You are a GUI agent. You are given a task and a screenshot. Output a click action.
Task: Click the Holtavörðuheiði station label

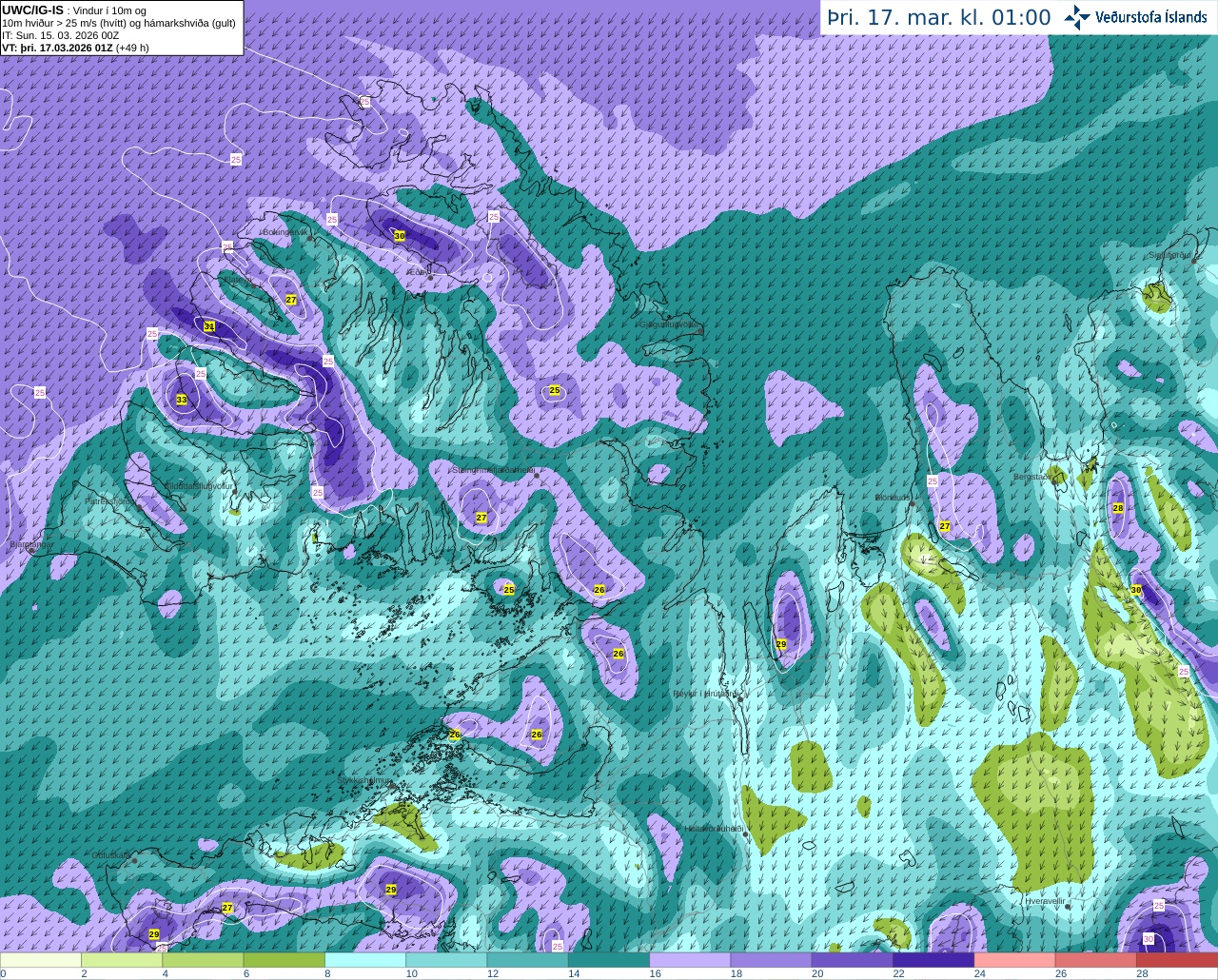coord(713,829)
